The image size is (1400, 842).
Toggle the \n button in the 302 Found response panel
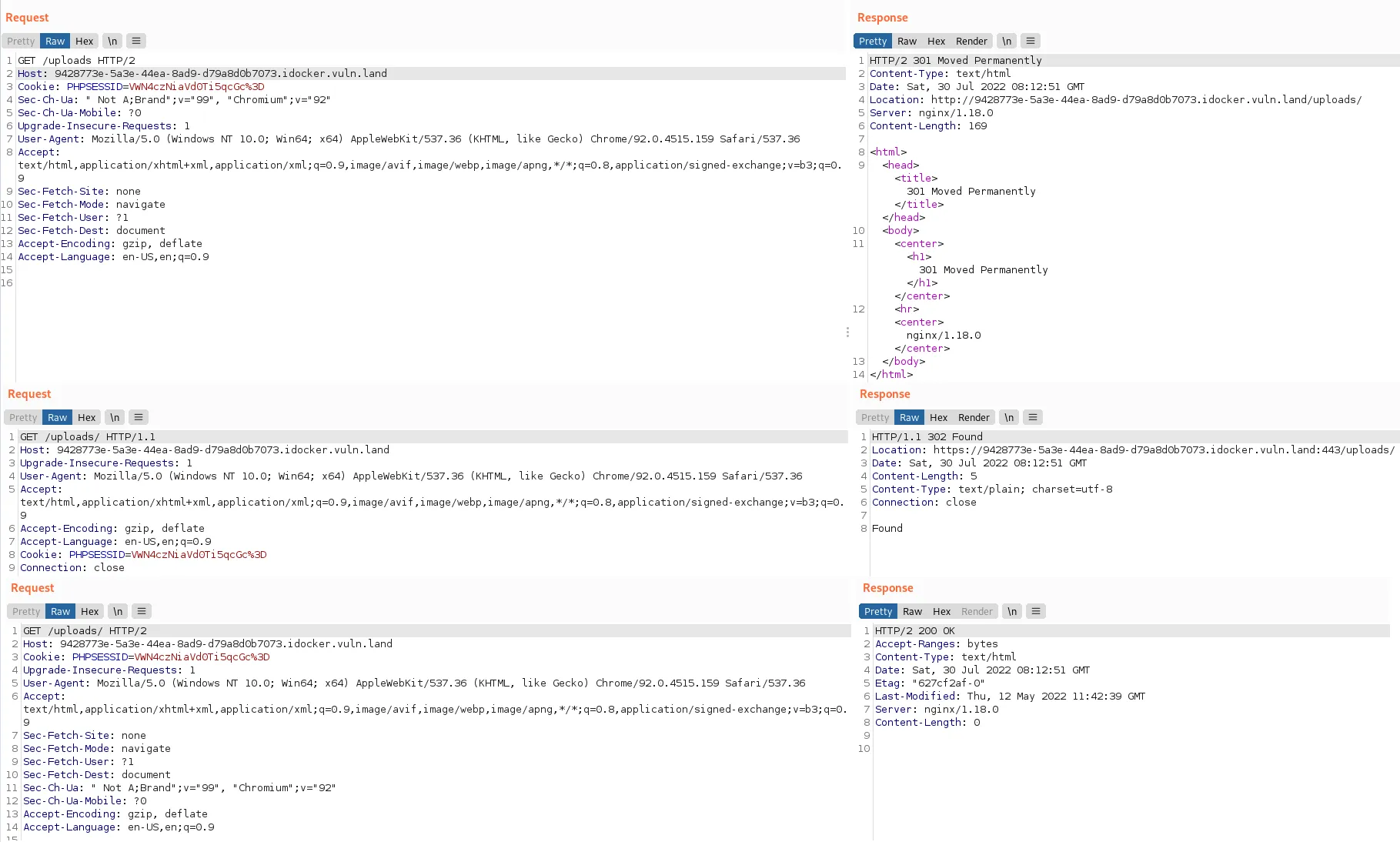pos(1009,417)
